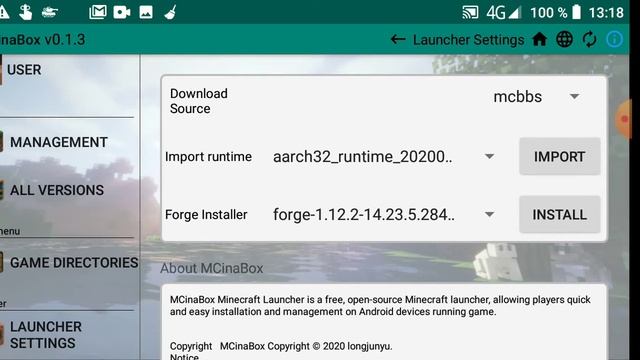Screen dimensions: 640x360
Task: Click the Launcher Settings title text
Action: tap(469, 40)
